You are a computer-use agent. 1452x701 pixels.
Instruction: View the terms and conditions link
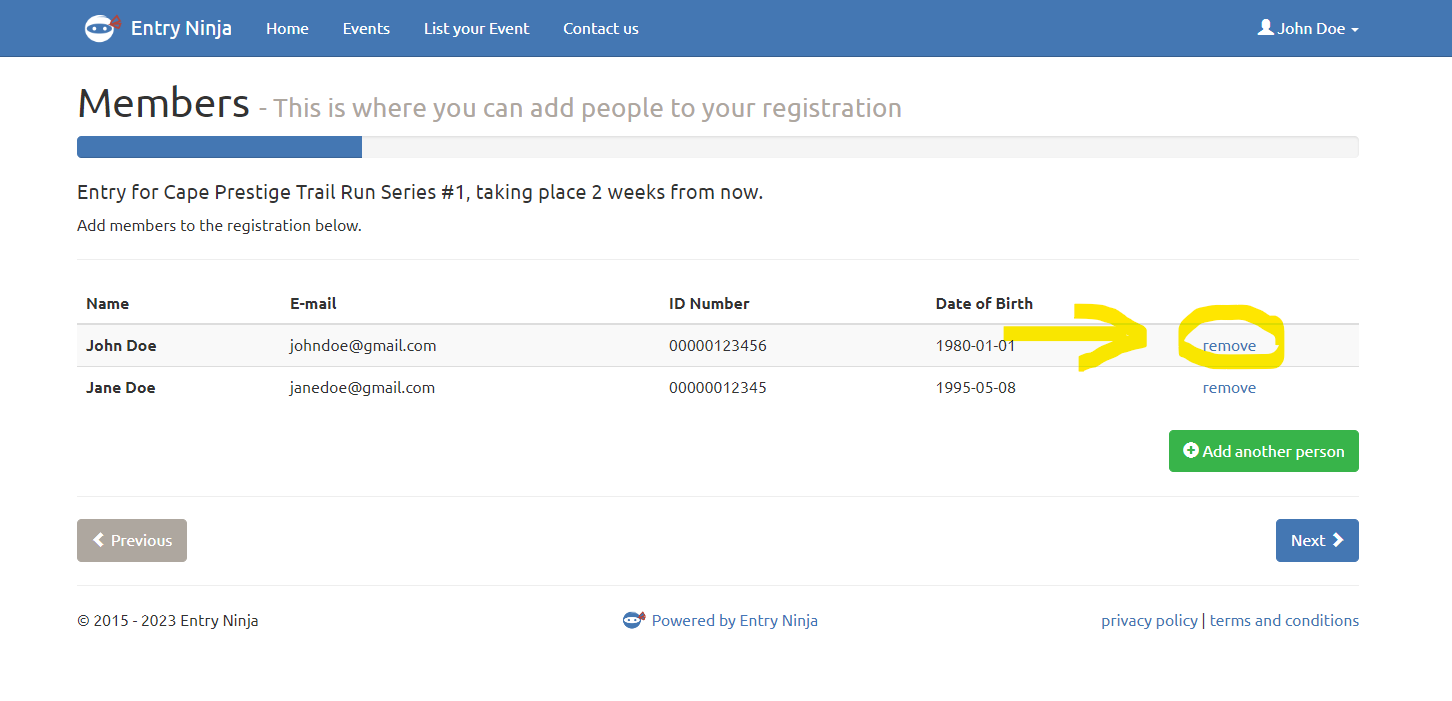(x=1284, y=620)
